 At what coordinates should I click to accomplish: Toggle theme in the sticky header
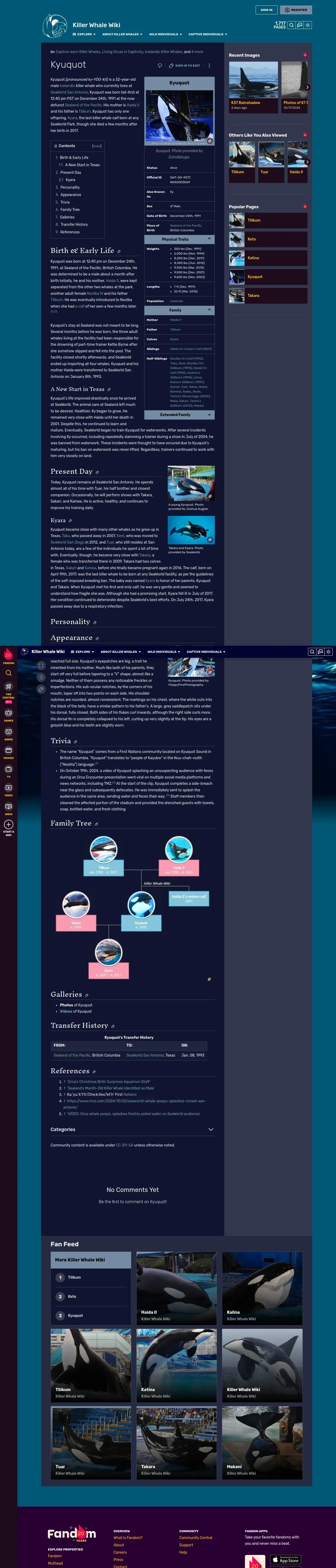328,652
